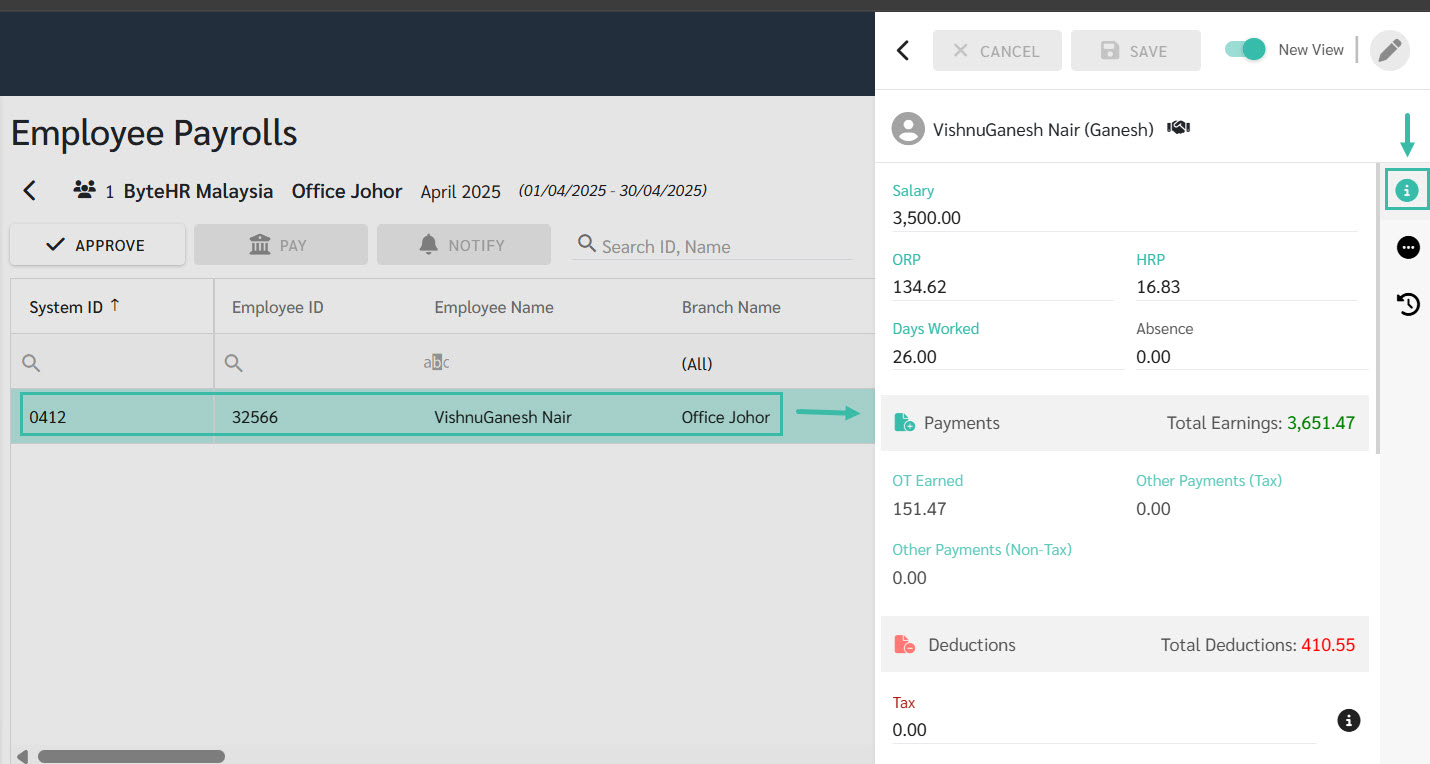Open the info tab icon in side panel

point(1407,190)
